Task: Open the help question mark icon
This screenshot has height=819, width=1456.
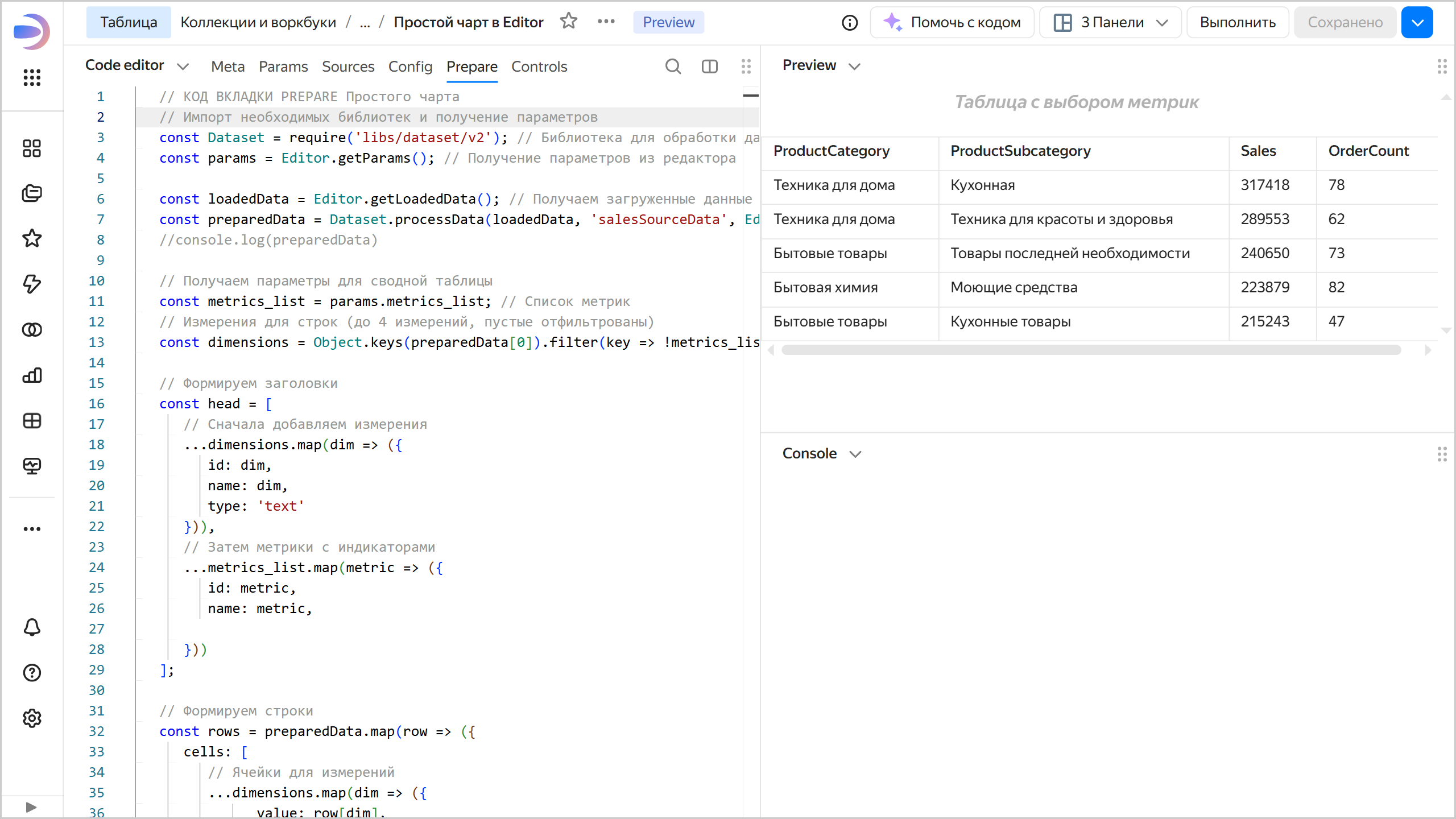Action: pyautogui.click(x=32, y=673)
